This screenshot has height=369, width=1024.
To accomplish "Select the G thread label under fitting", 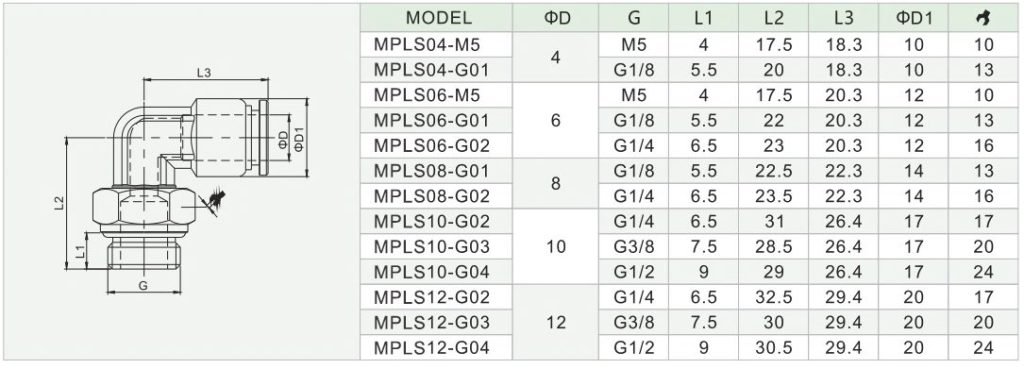I will tap(143, 285).
